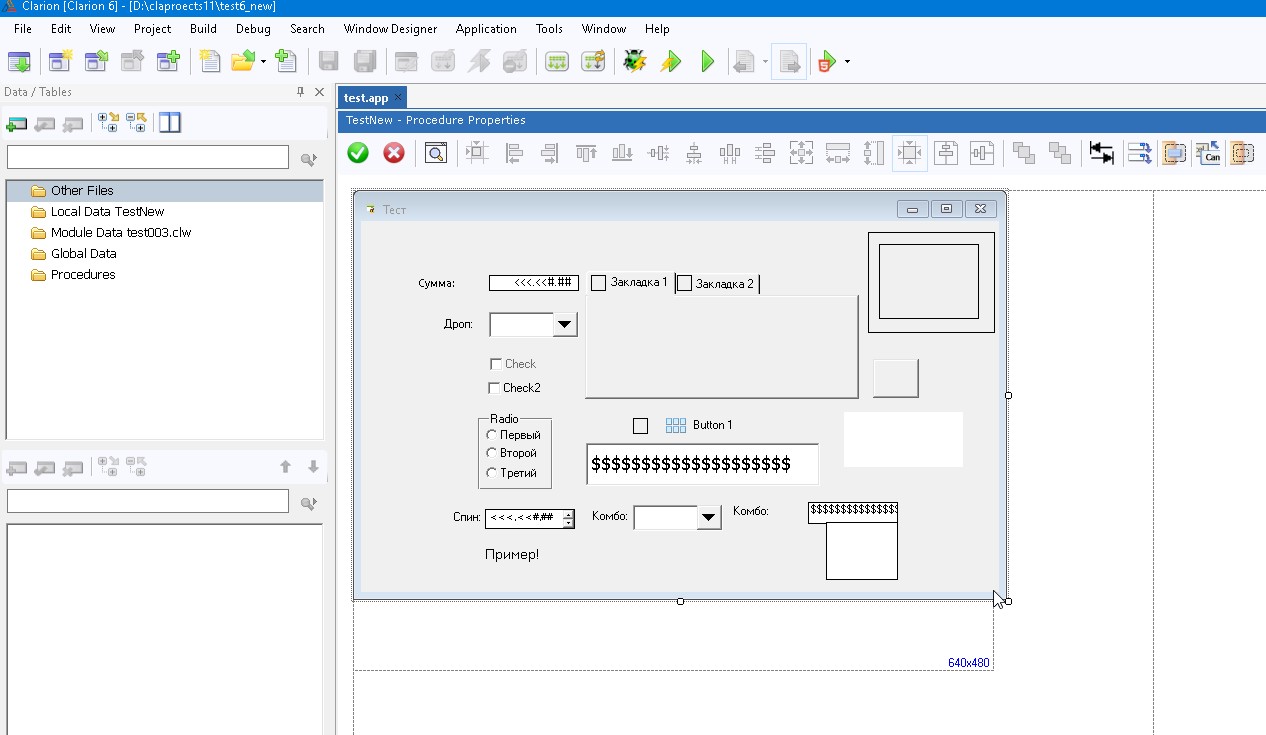Open the Дроп dropdown arrow
Viewport: 1266px width, 735px height.
click(565, 325)
